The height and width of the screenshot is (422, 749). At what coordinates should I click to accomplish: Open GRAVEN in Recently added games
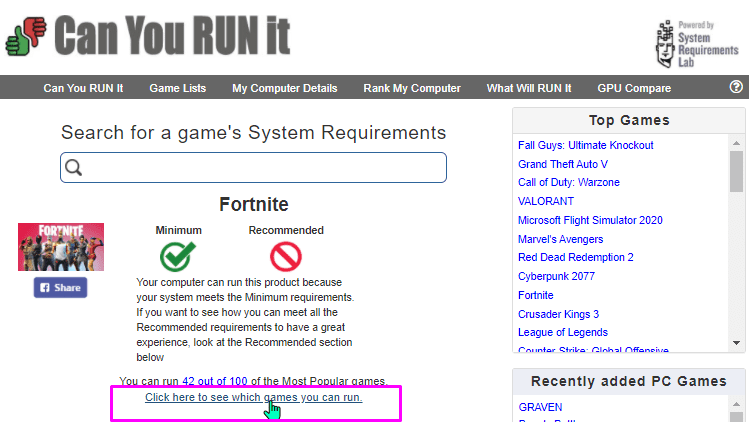540,407
